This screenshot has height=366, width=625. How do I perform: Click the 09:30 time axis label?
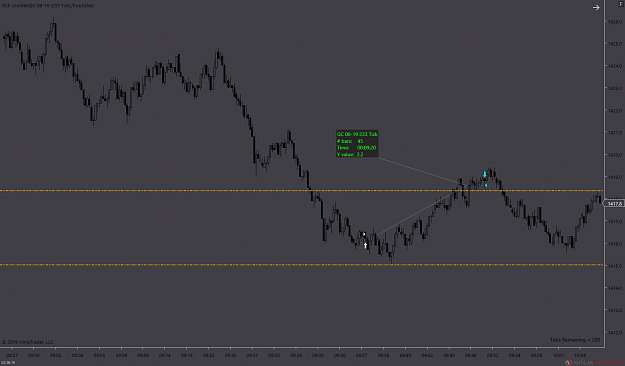pos(230,355)
